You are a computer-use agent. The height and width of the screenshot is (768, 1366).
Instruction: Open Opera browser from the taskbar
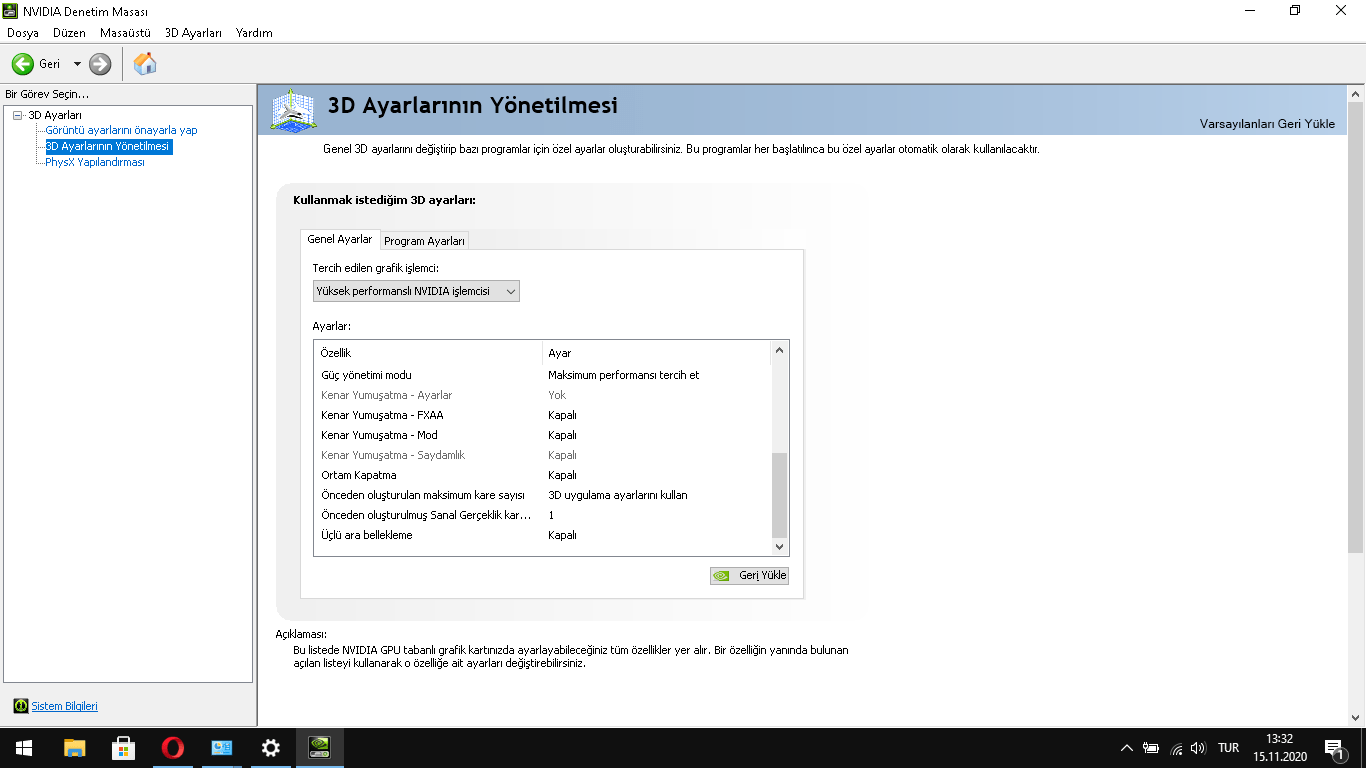[x=172, y=748]
